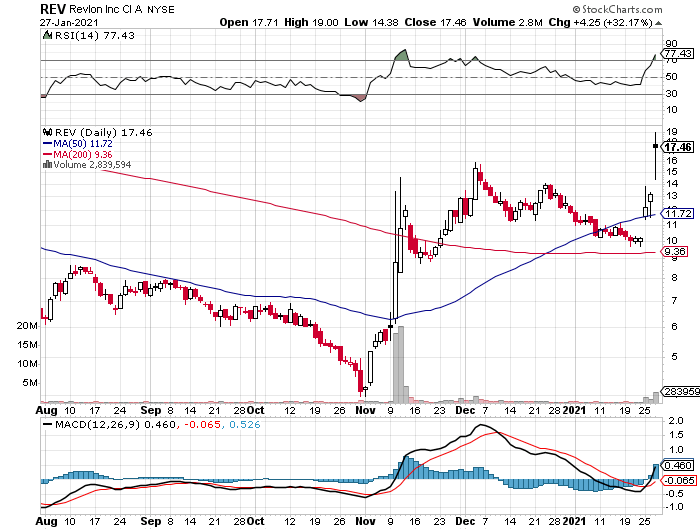
Task: Click the MACD 2.0 axis label
Action: 676,421
